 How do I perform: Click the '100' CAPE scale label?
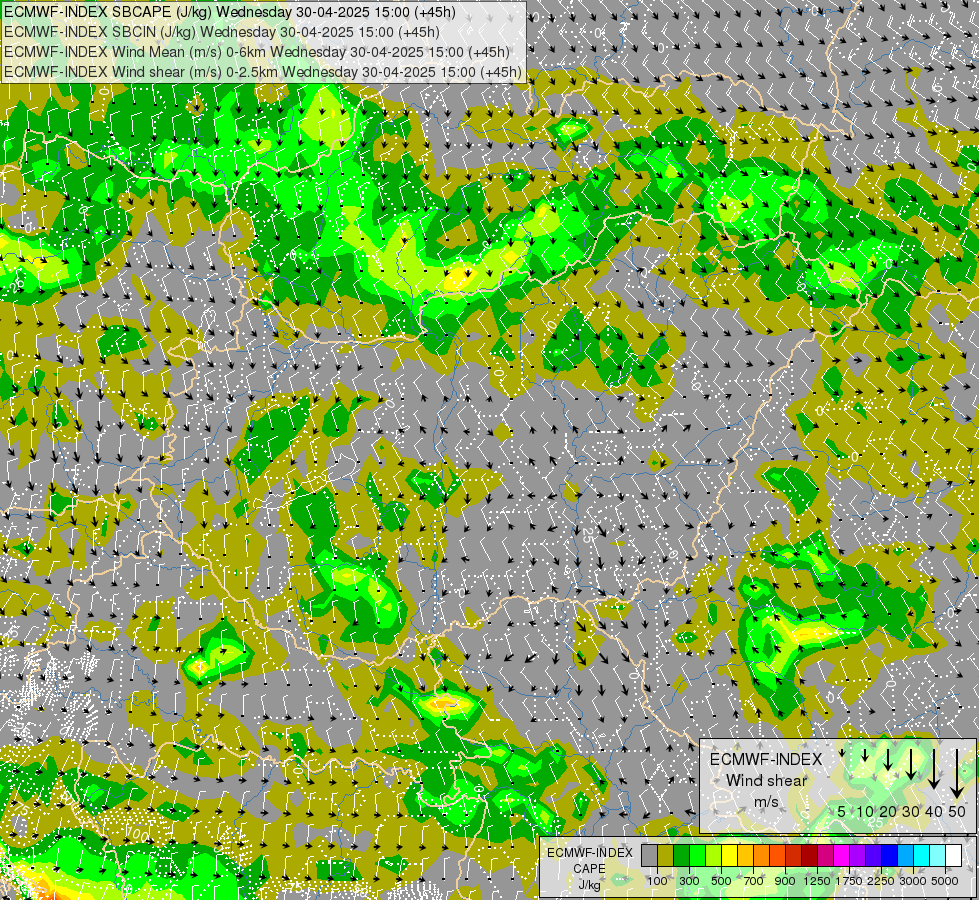(x=657, y=881)
